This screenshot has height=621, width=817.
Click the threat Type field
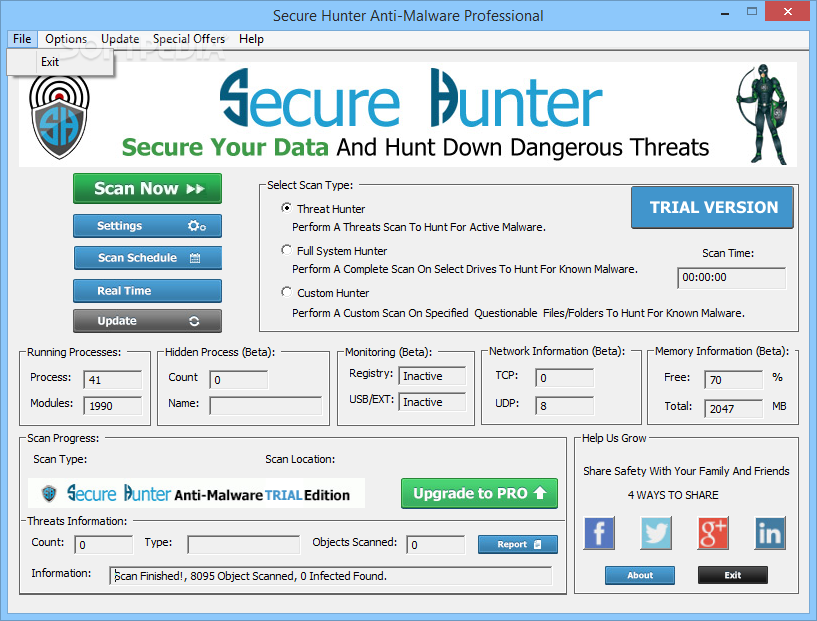click(x=244, y=545)
